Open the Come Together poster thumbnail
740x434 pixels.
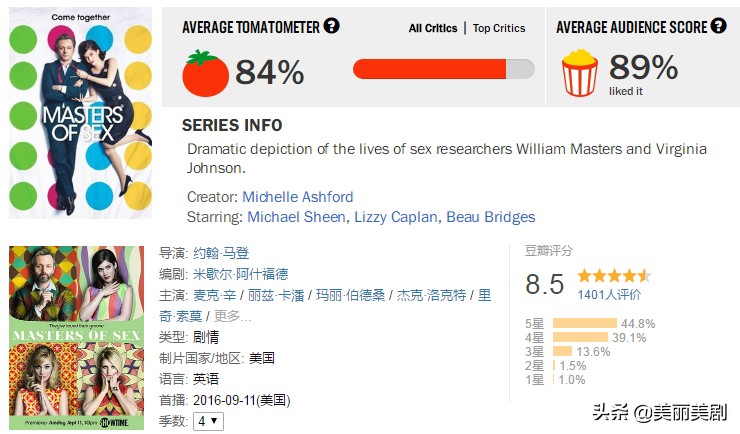[81, 113]
